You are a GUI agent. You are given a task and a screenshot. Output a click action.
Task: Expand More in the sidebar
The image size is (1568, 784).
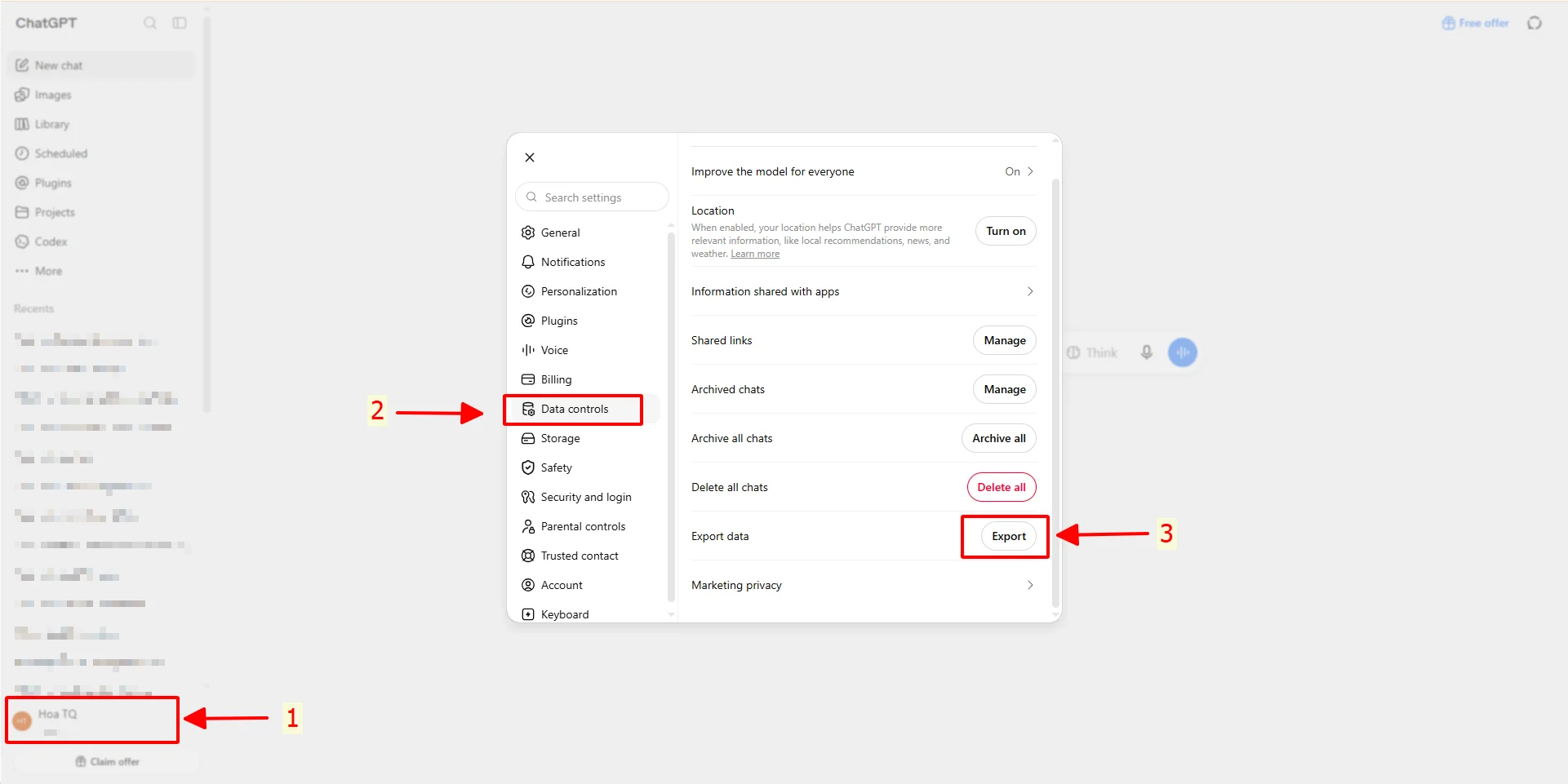coord(101,271)
